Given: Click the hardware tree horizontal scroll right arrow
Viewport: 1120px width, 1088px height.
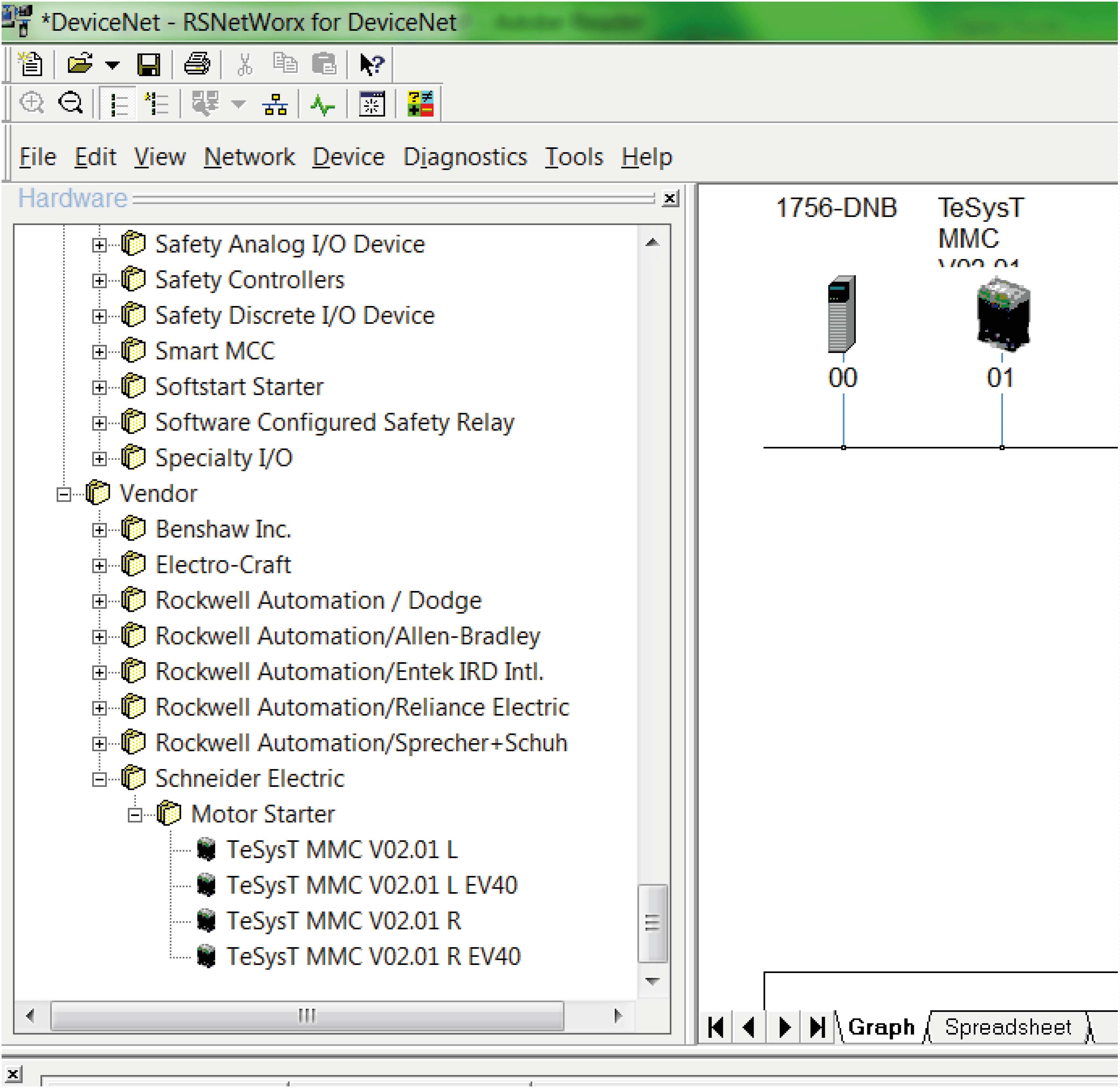Looking at the screenshot, I should pyautogui.click(x=618, y=1016).
